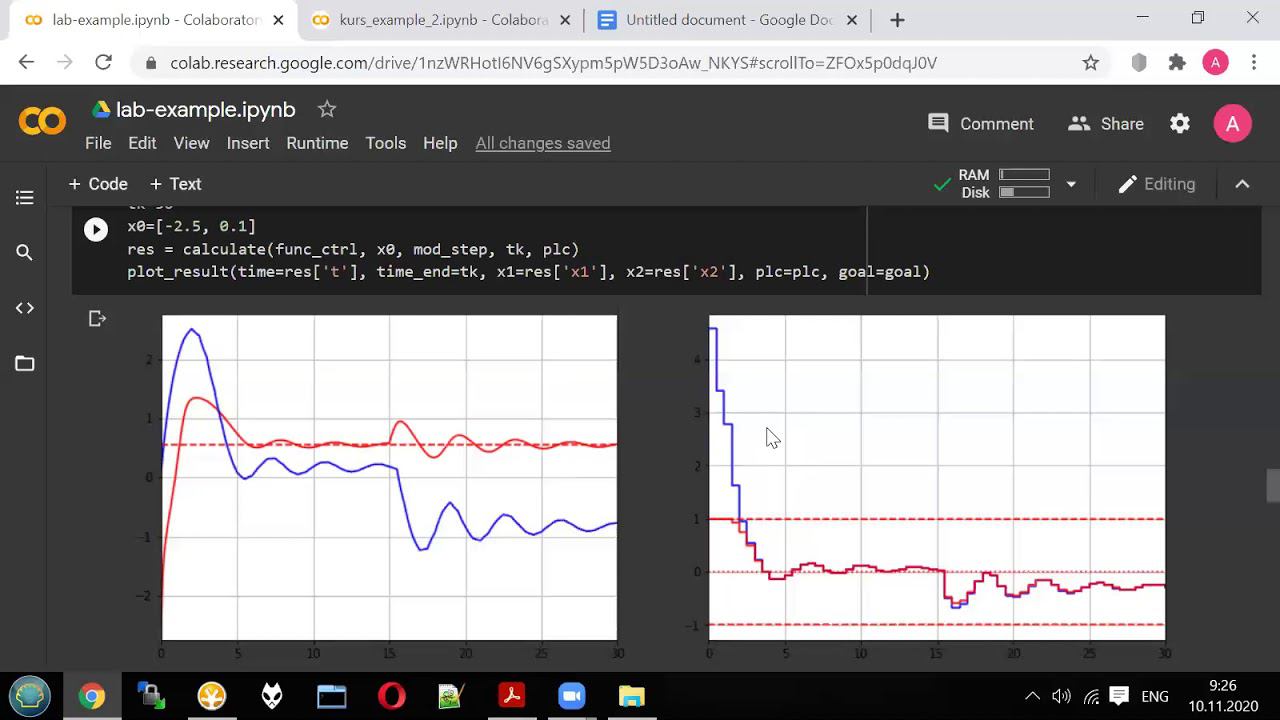Open the Runtime menu
Image resolution: width=1280 pixels, height=720 pixels.
[x=317, y=143]
